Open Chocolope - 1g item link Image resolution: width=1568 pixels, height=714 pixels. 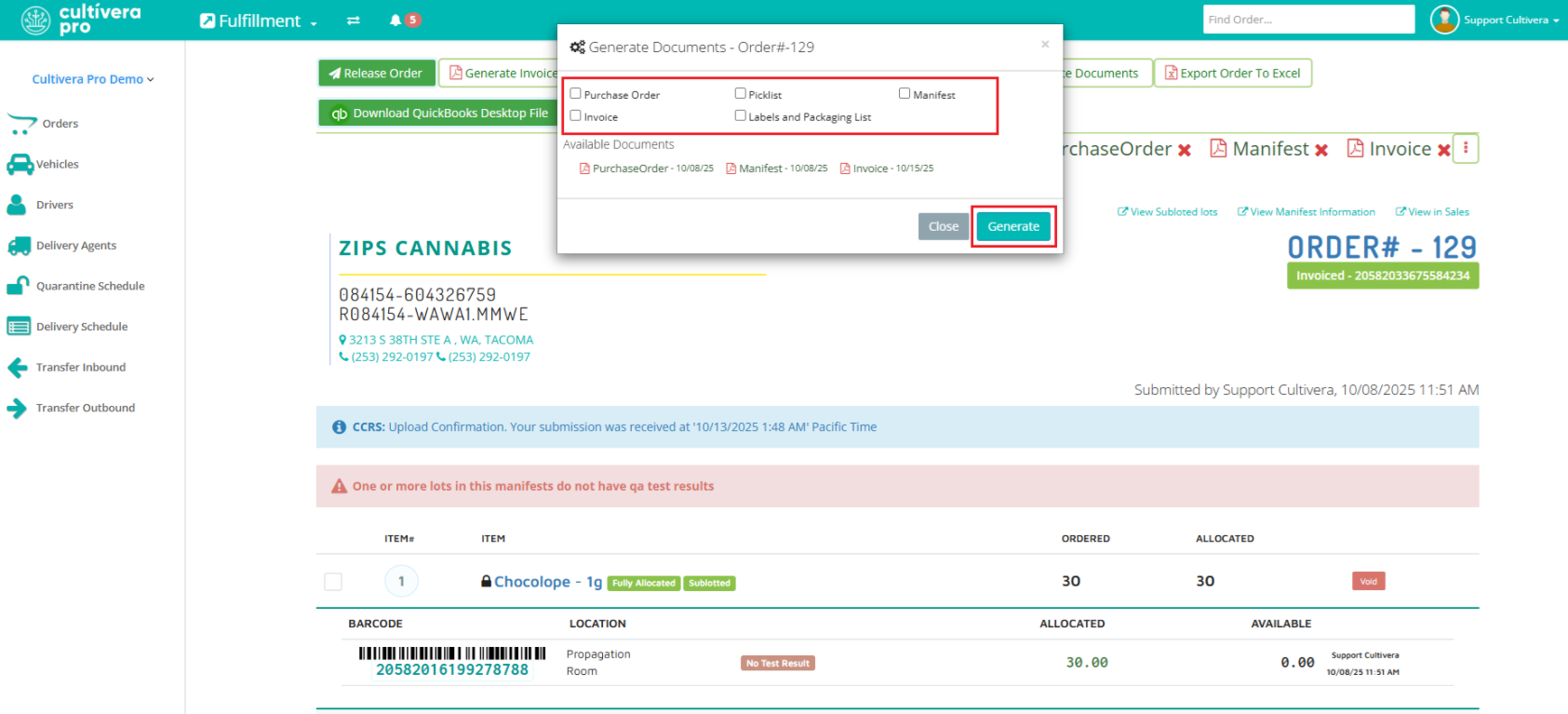(548, 582)
